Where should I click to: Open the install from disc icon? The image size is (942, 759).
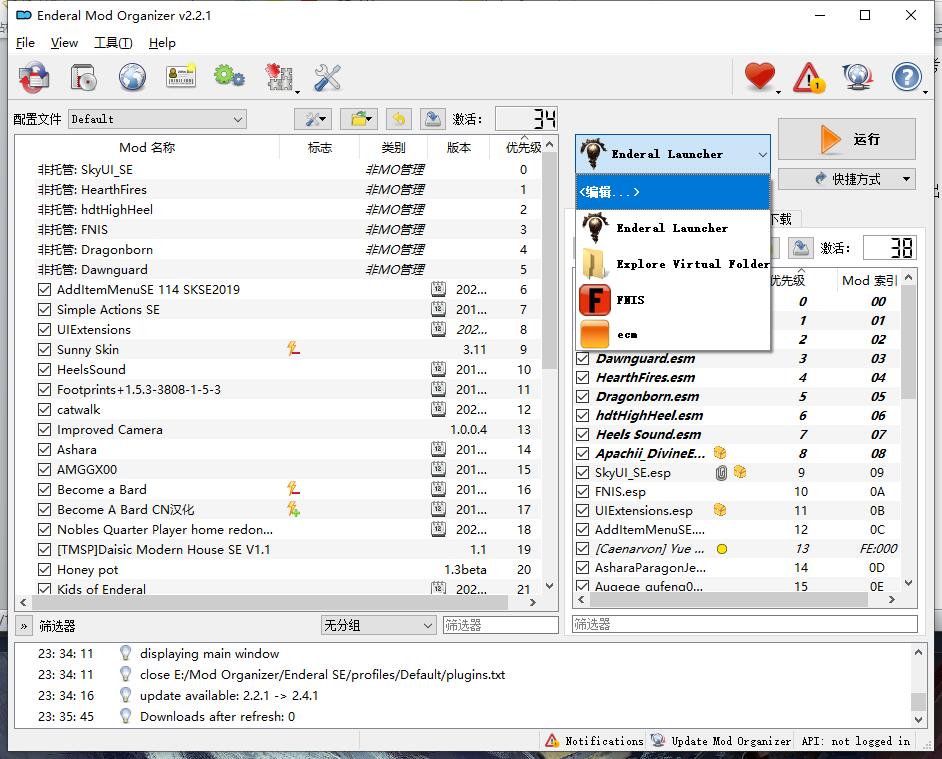coord(83,77)
